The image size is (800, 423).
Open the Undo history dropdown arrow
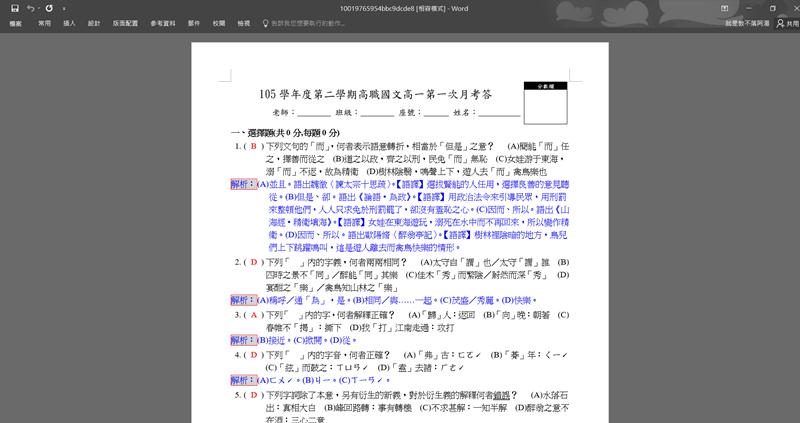click(39, 8)
